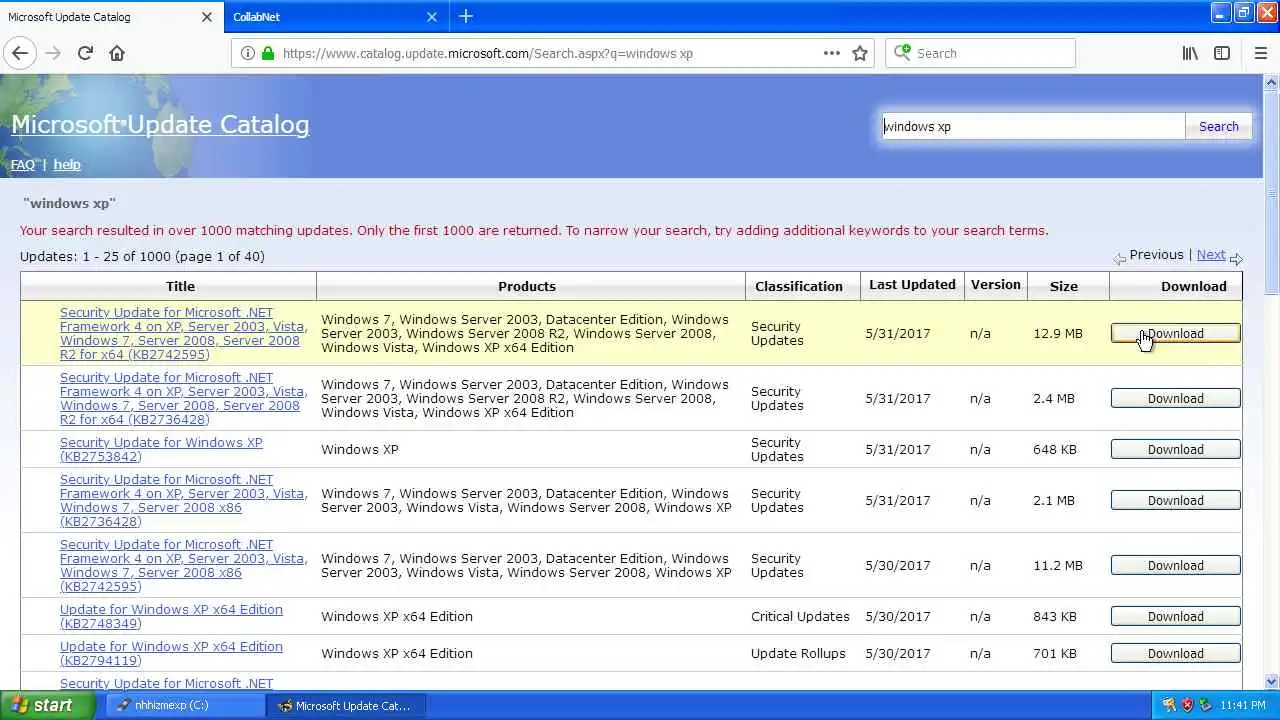Click the browser Forward arrow

[53, 53]
